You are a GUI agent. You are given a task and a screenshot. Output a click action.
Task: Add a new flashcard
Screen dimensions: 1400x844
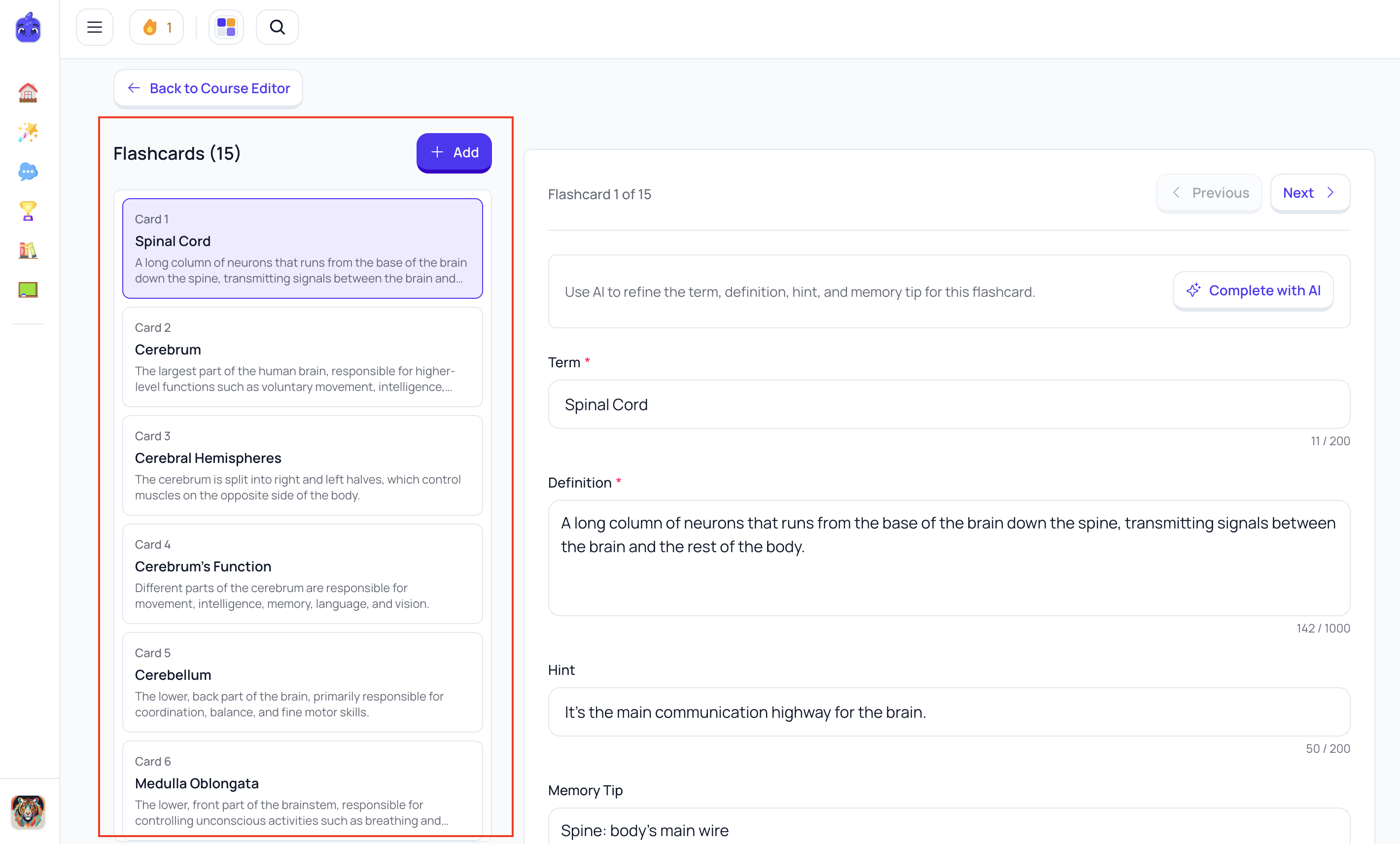(x=454, y=152)
